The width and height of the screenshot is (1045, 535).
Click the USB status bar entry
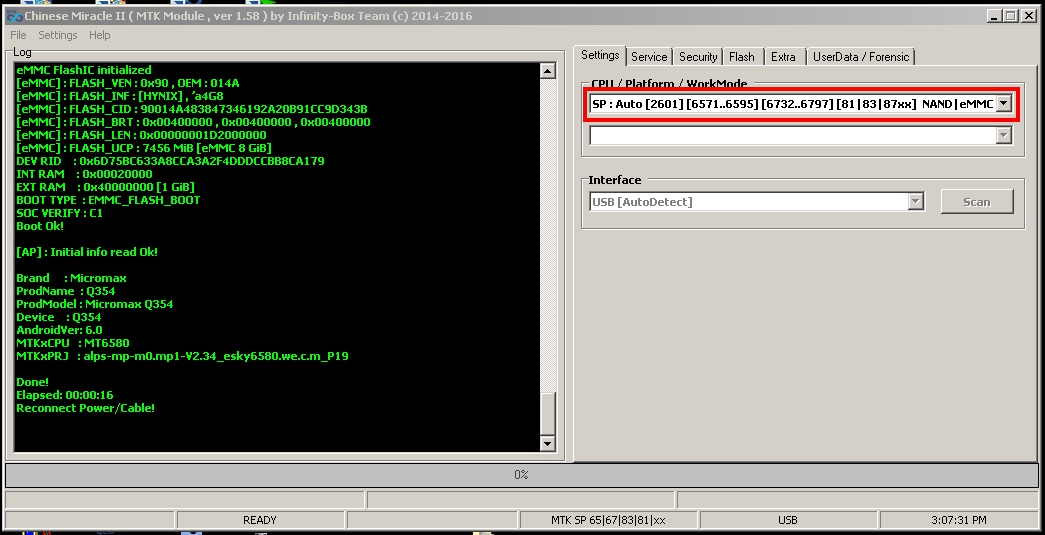pos(788,520)
